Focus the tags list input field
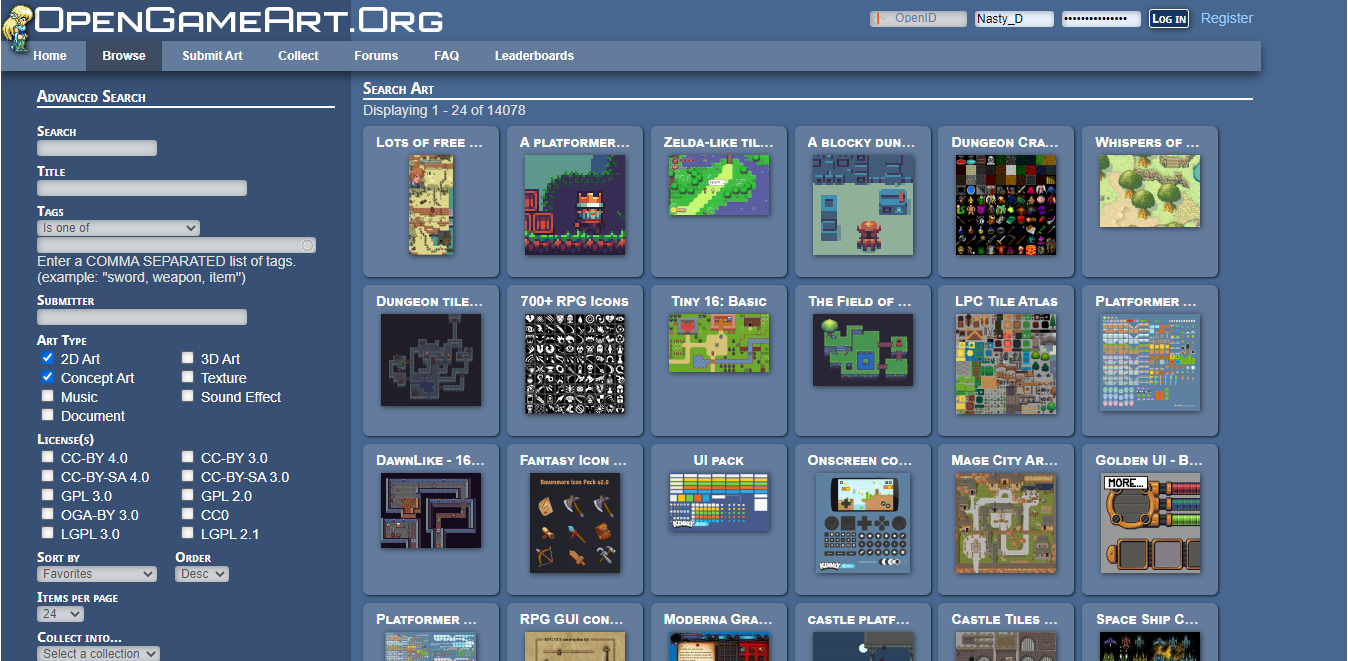The image size is (1348, 661). [176, 245]
